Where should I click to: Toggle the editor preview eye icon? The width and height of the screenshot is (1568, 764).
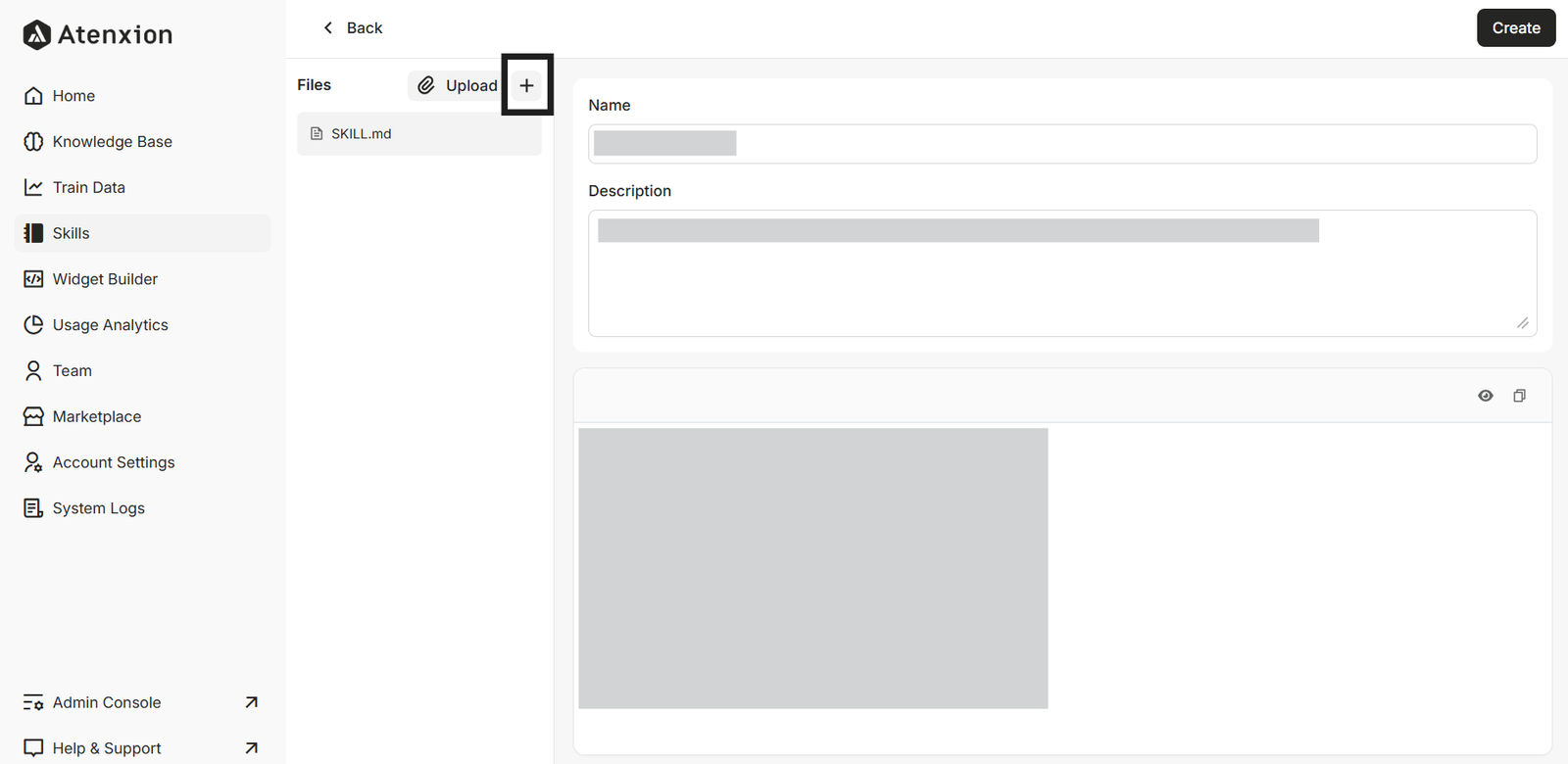[1486, 396]
